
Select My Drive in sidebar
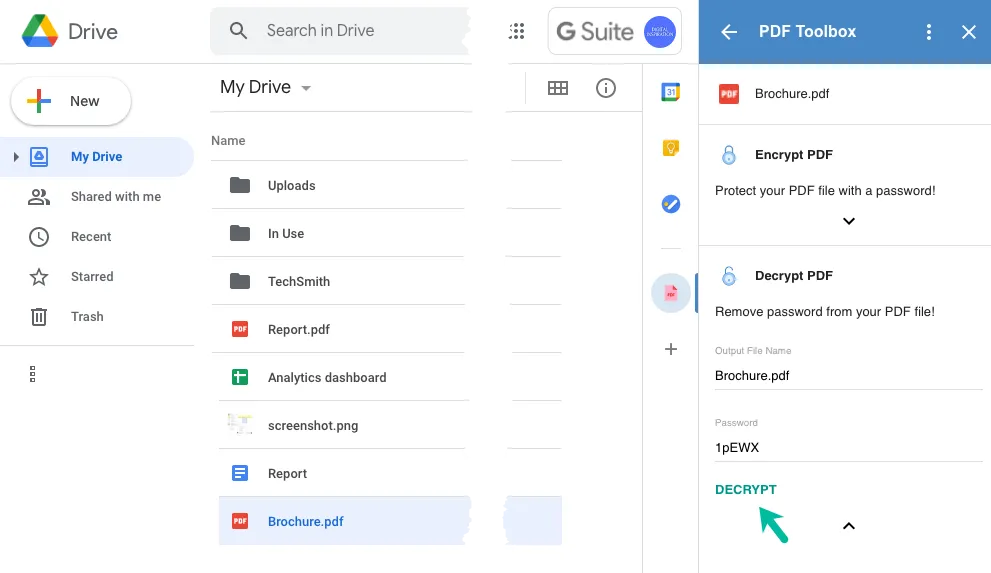click(x=97, y=157)
